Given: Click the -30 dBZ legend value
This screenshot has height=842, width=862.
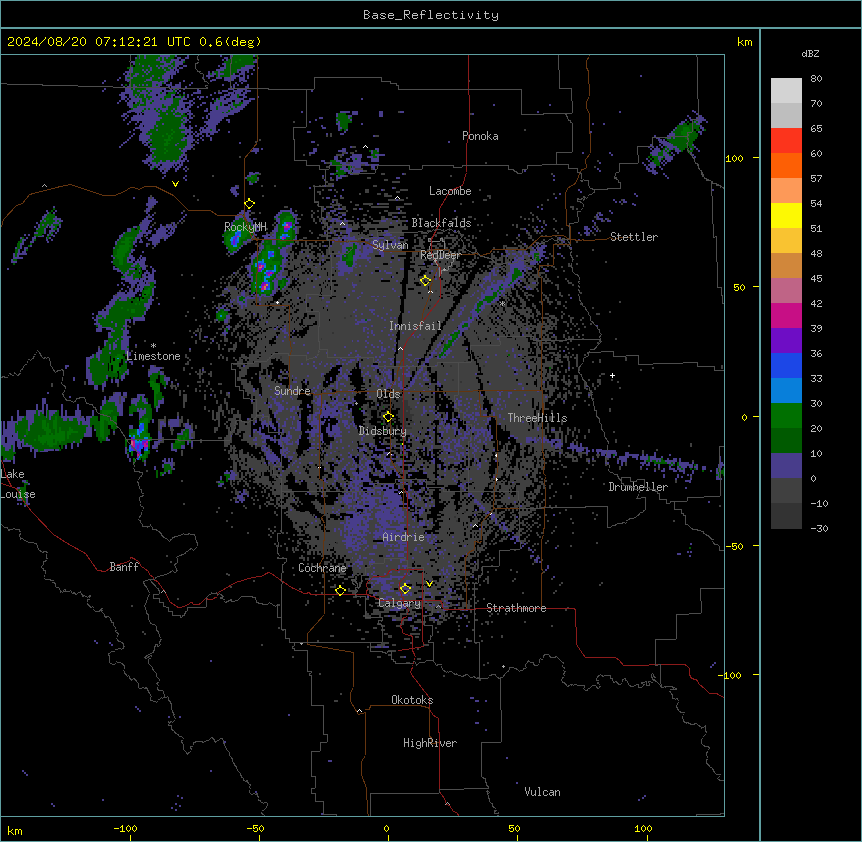Looking at the screenshot, I should tap(819, 528).
